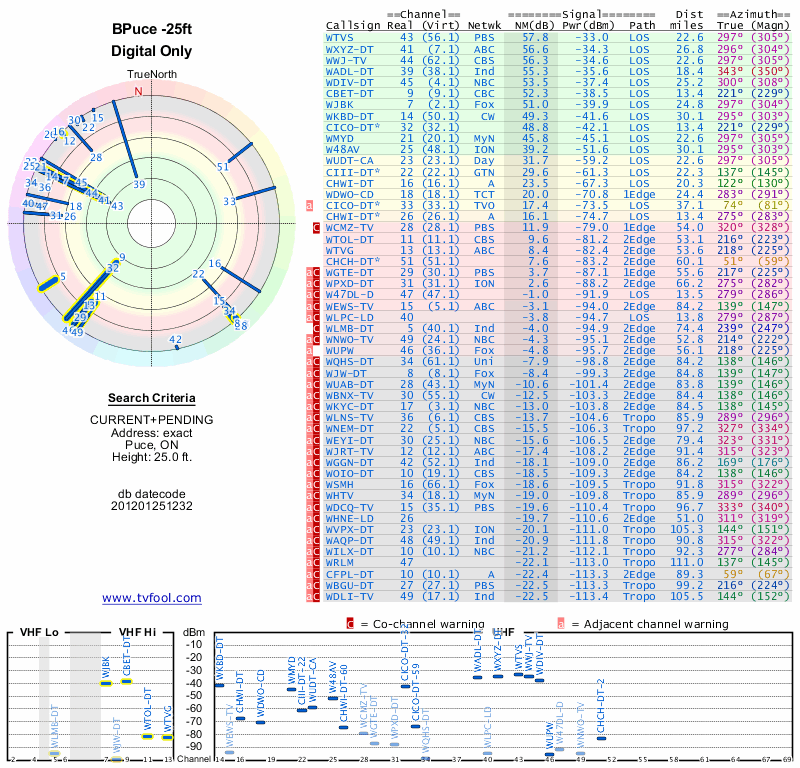Click the WJBK bar in VHF Hi chart

click(106, 682)
